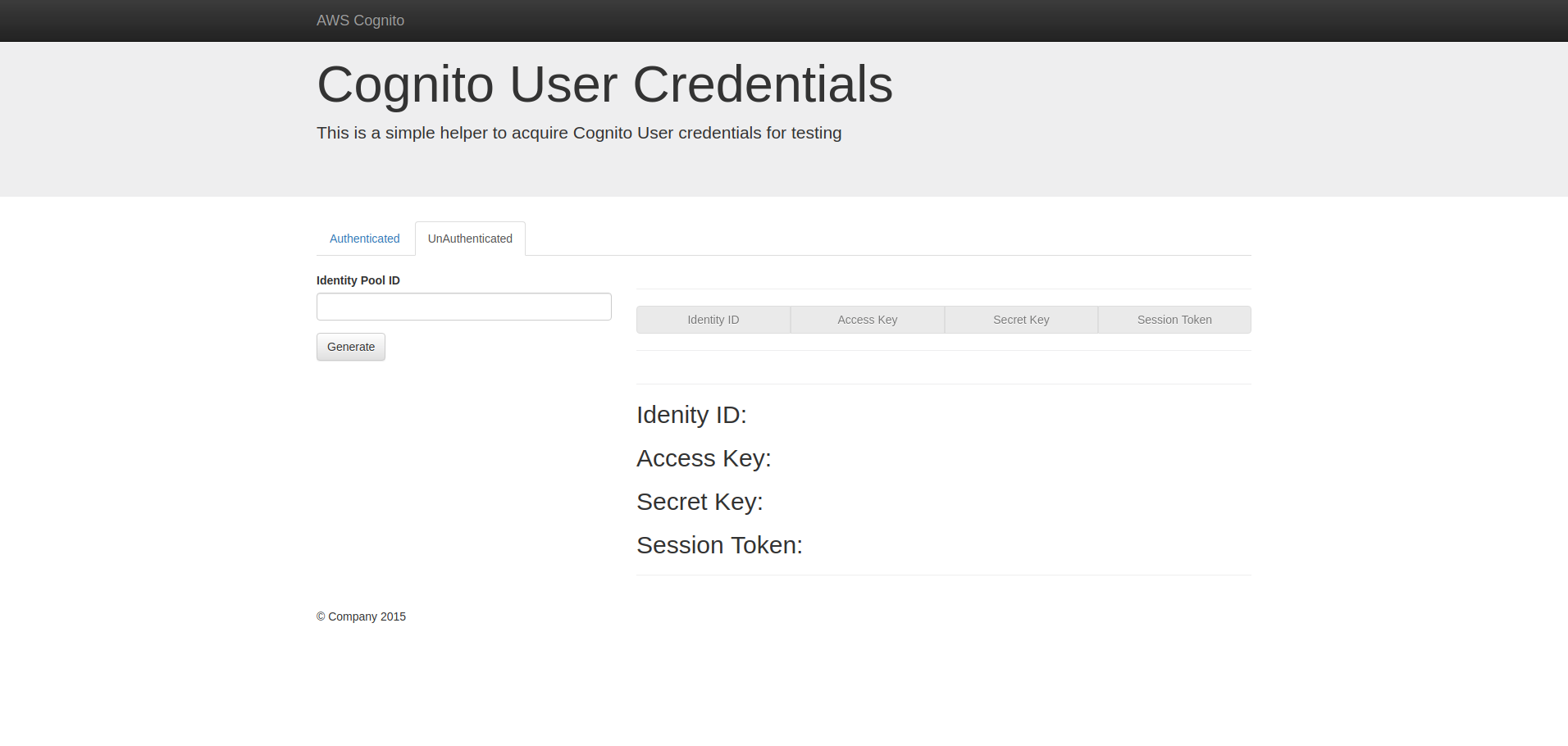The height and width of the screenshot is (746, 1568).
Task: Click the Session Token button
Action: 1174,320
